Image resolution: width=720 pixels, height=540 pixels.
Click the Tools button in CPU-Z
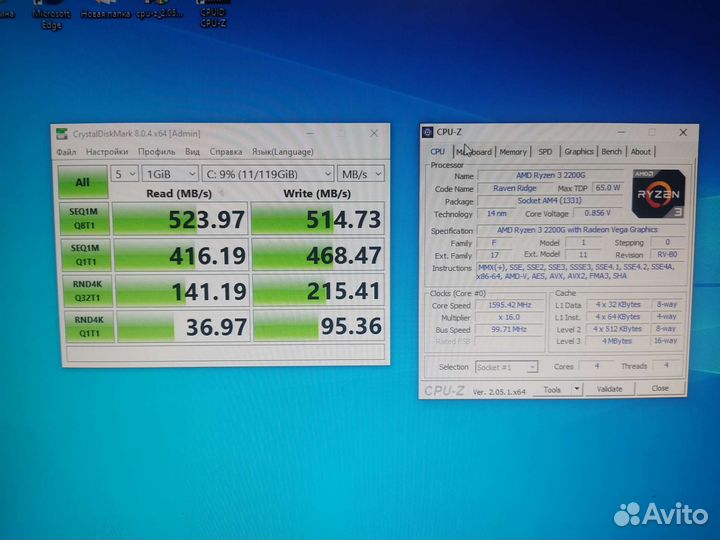click(552, 389)
